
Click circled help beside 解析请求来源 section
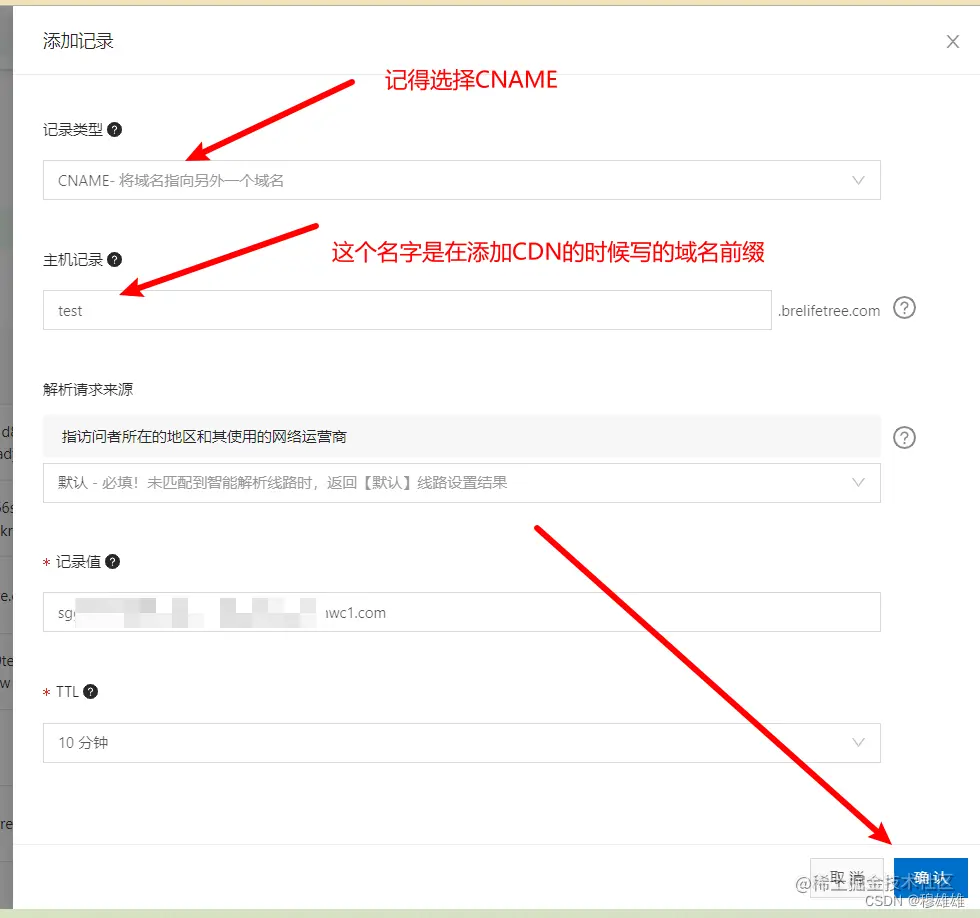[904, 437]
